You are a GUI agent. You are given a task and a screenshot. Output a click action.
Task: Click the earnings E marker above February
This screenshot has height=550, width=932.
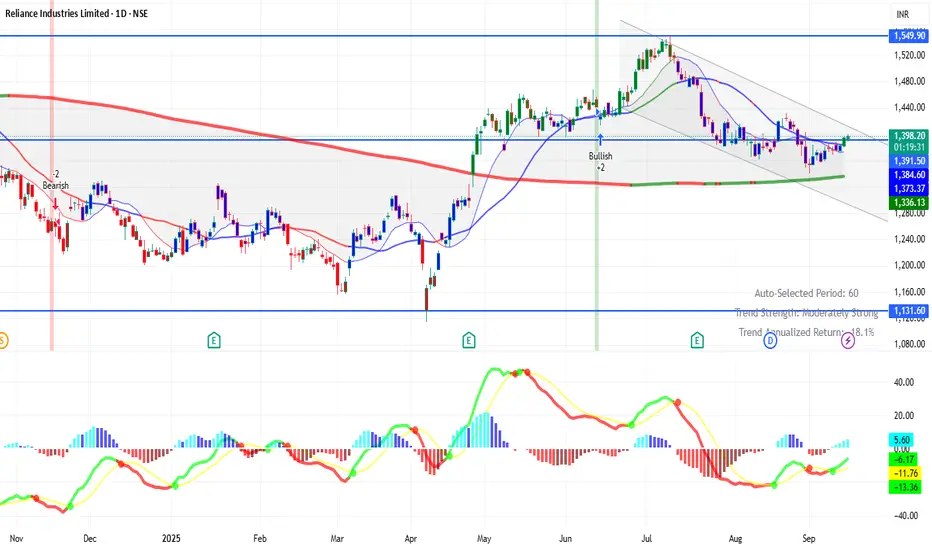pos(214,341)
